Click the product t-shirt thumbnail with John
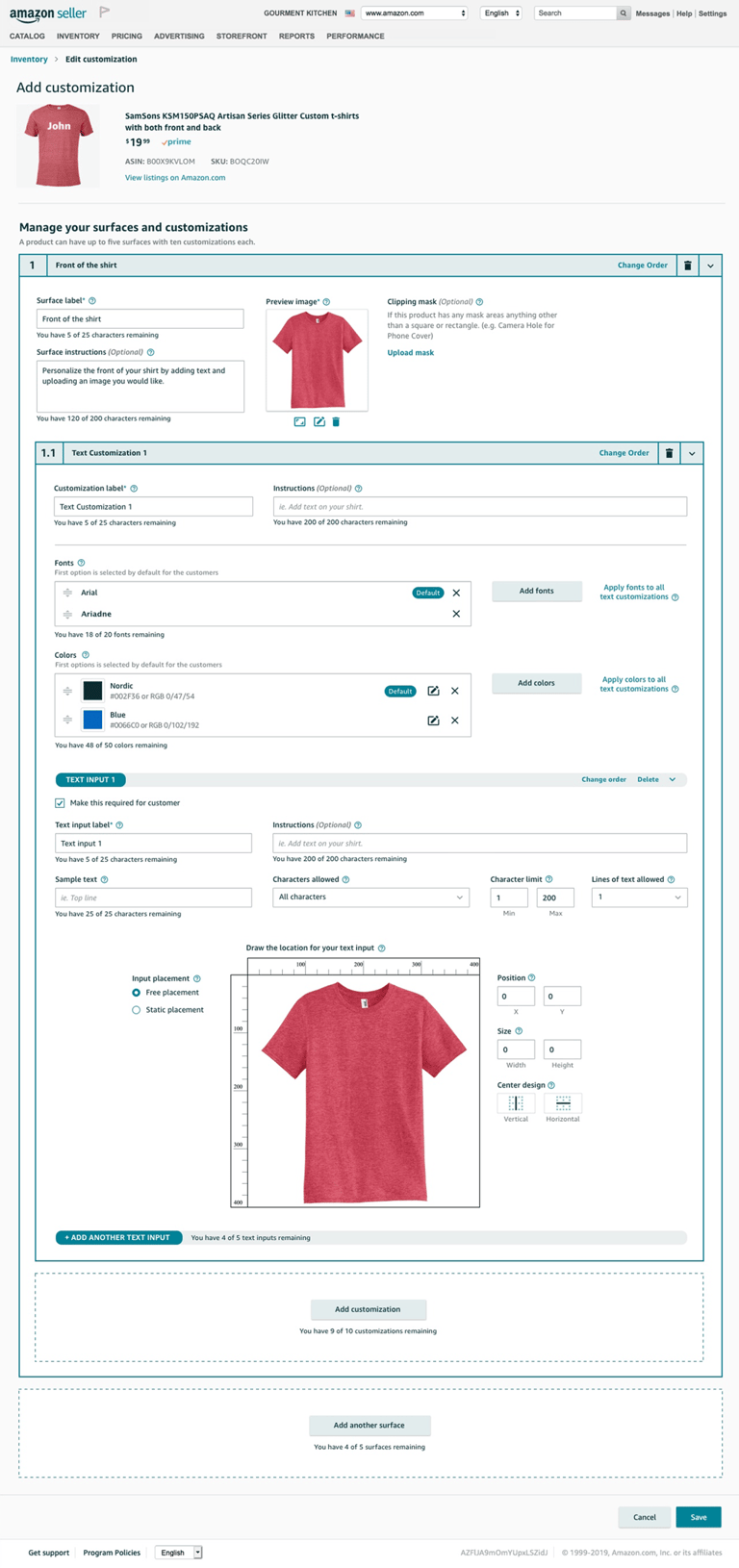This screenshot has width=739, height=1568. click(x=59, y=146)
